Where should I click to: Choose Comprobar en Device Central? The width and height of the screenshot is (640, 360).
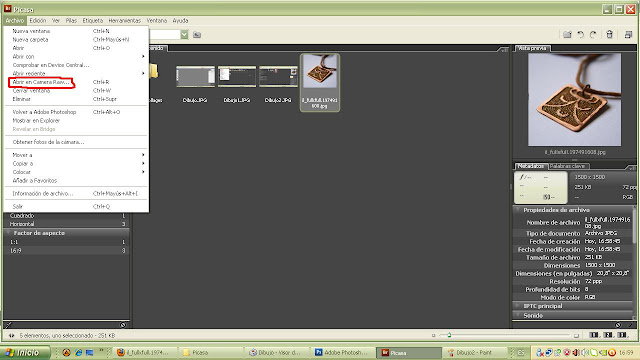(x=76, y=65)
